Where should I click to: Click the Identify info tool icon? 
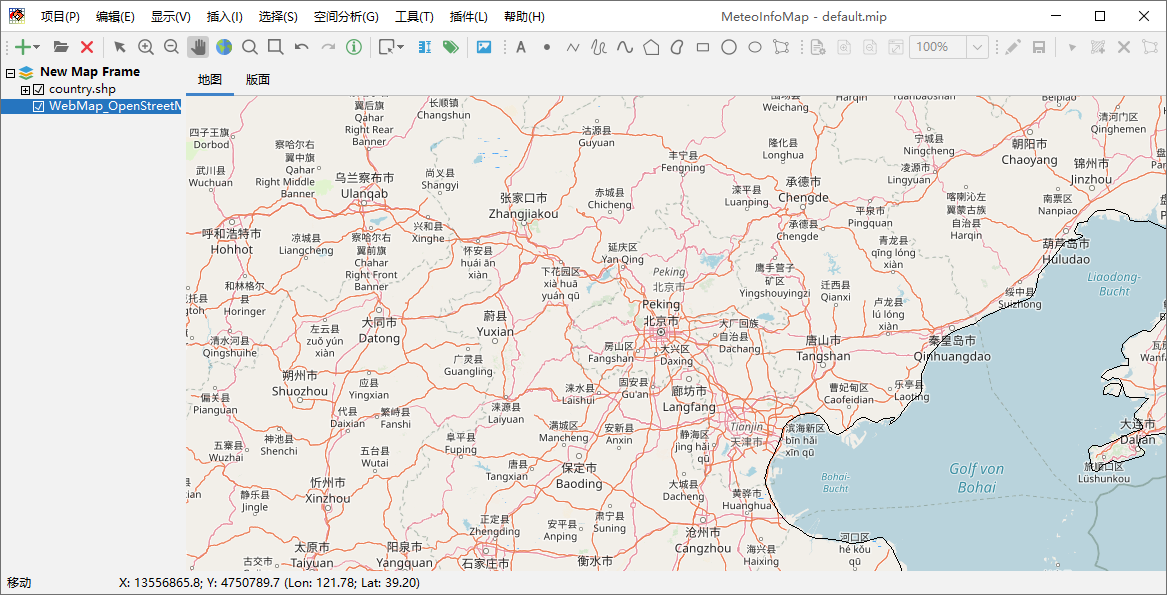(x=354, y=47)
